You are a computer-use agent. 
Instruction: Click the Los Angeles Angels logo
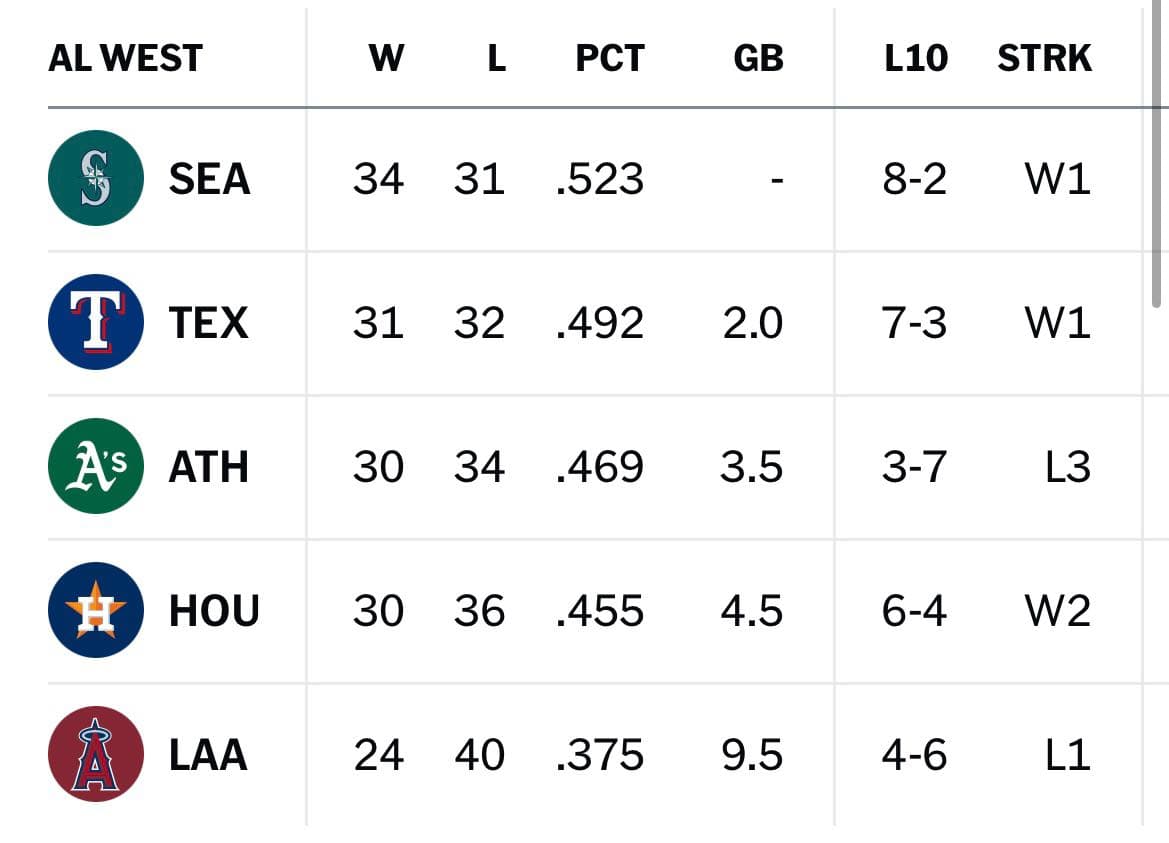95,754
